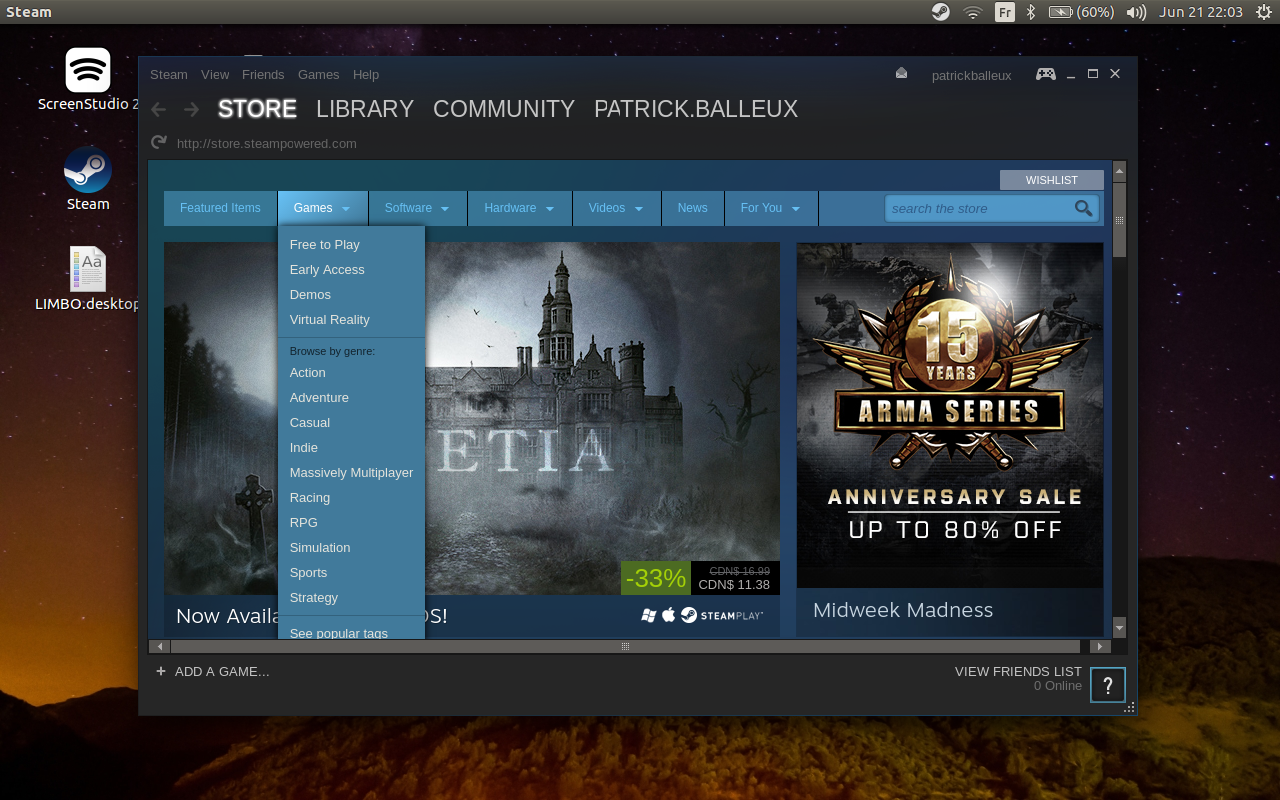The image size is (1280, 800).
Task: Open the Featured Items tab
Action: click(220, 208)
